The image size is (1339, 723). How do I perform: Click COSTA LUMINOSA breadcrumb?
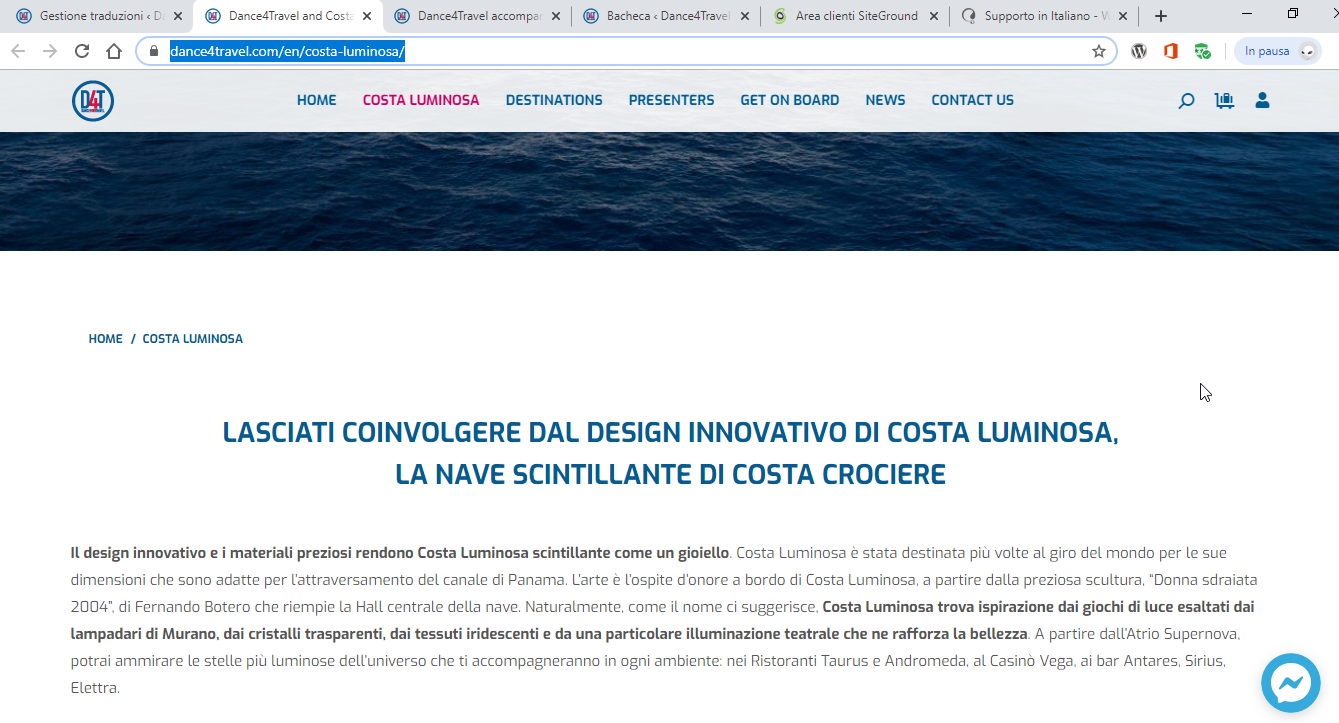click(x=193, y=339)
